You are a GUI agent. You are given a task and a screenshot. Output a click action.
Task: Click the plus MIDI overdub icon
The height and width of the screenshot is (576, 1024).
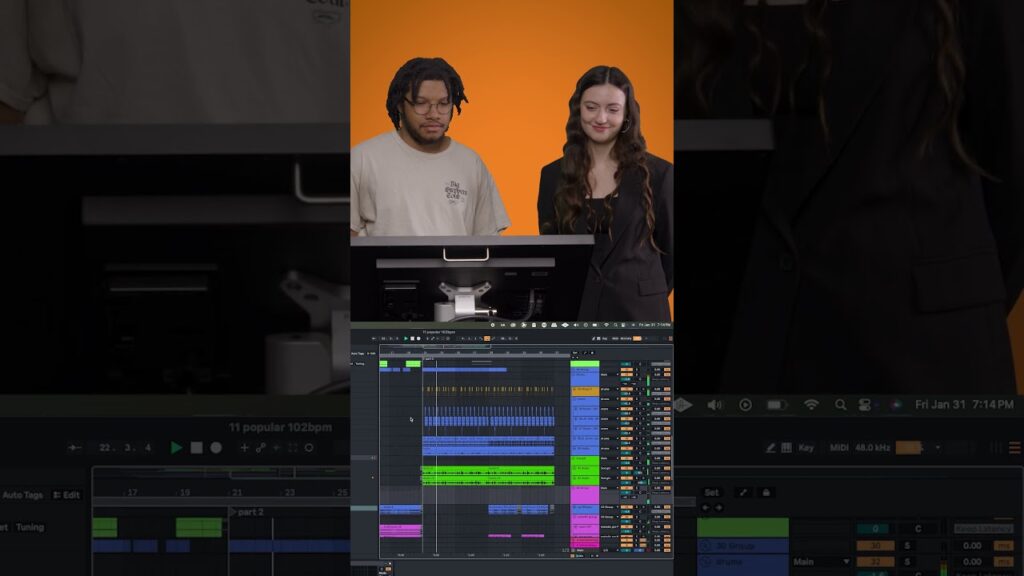[244, 448]
